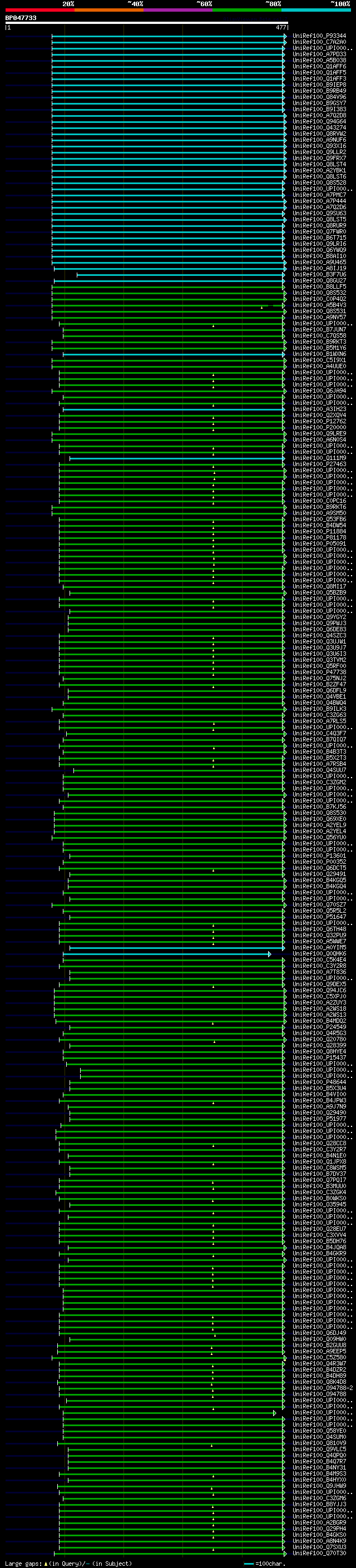Select the UniRef100_B8LLF5 label
Image resolution: width=356 pixels, height=1568 pixels.
pos(319,286)
